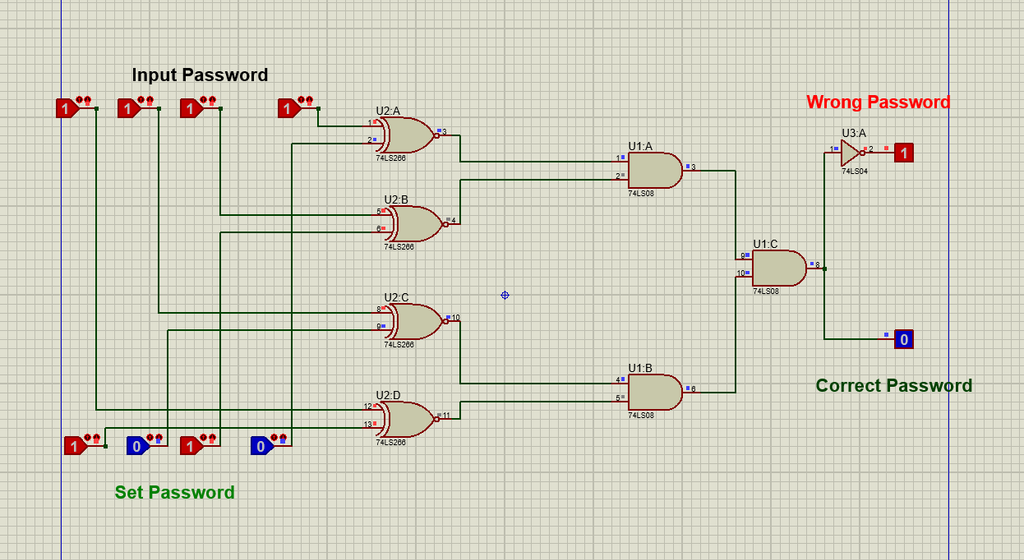1024x560 pixels.
Task: Click the "U2:B" reference label
Action: [396, 200]
